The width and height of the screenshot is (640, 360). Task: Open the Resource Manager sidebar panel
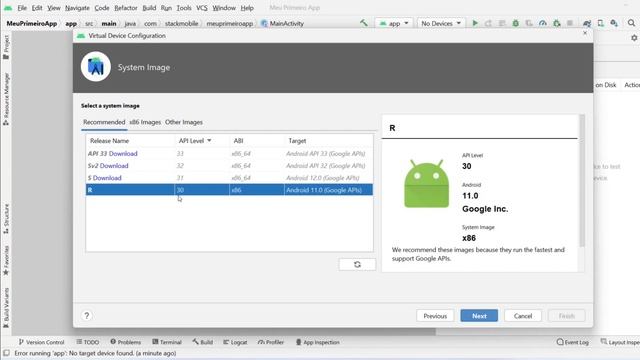click(6, 99)
